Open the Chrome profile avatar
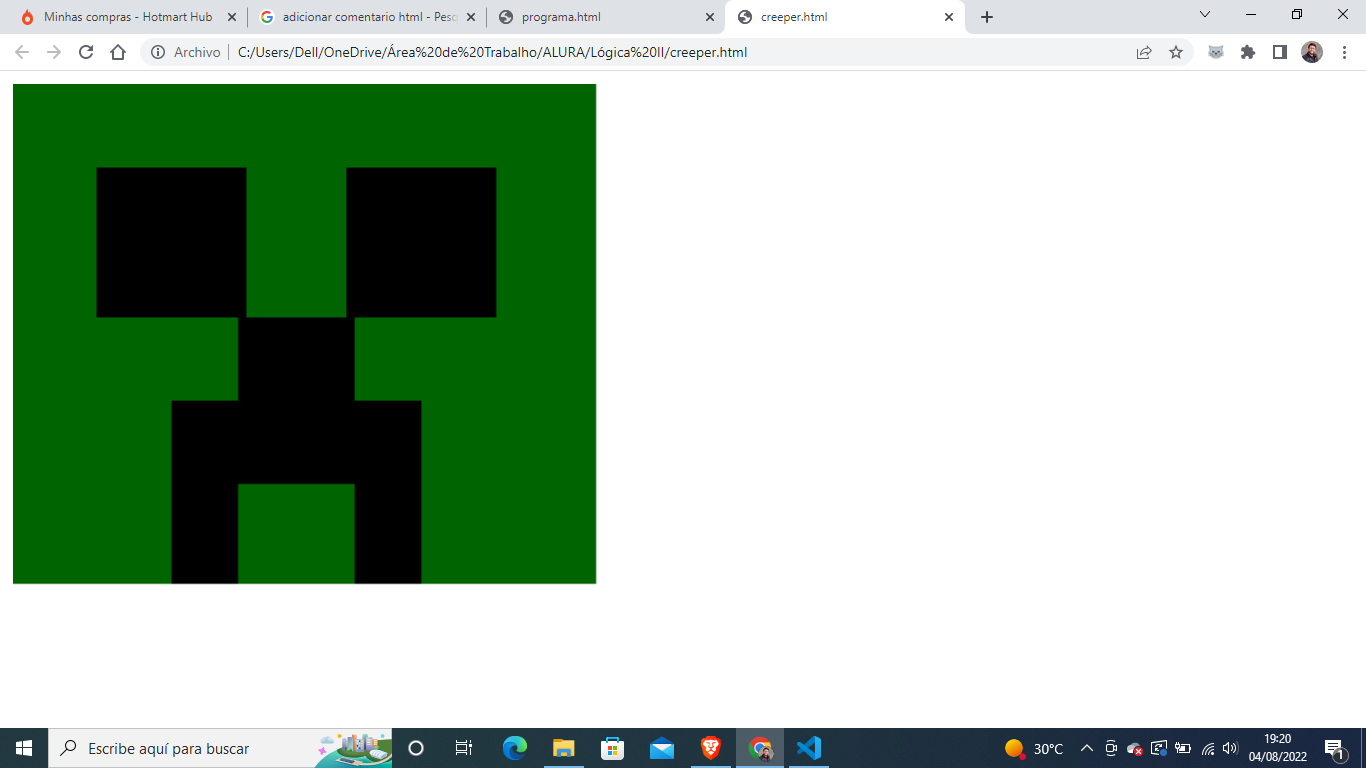This screenshot has width=1366, height=768. click(1312, 52)
